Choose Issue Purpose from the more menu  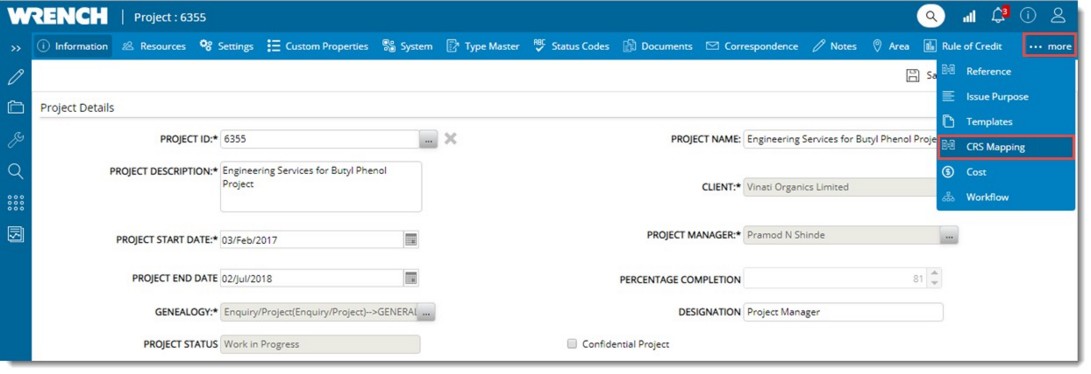(x=1005, y=97)
